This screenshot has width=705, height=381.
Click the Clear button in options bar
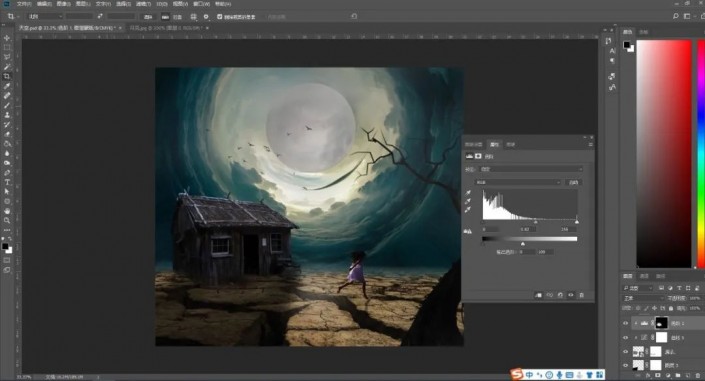coord(147,17)
